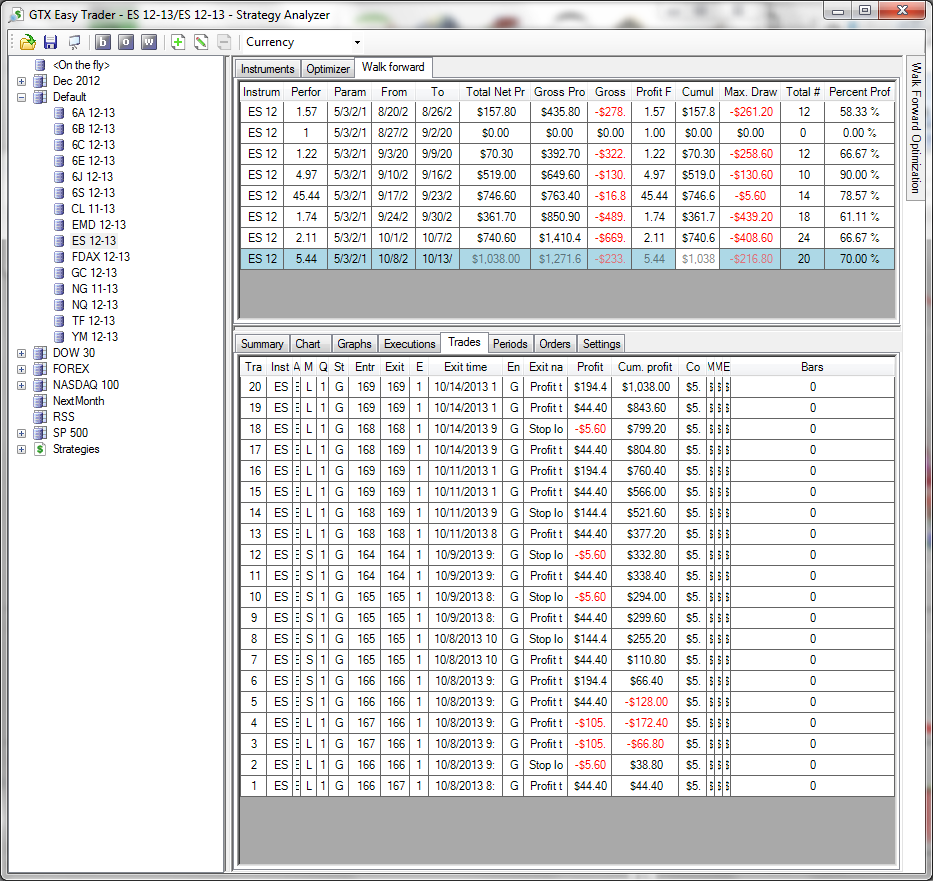Sort by Percent Prof column header
Viewport: 933px width, 881px height.
click(859, 92)
